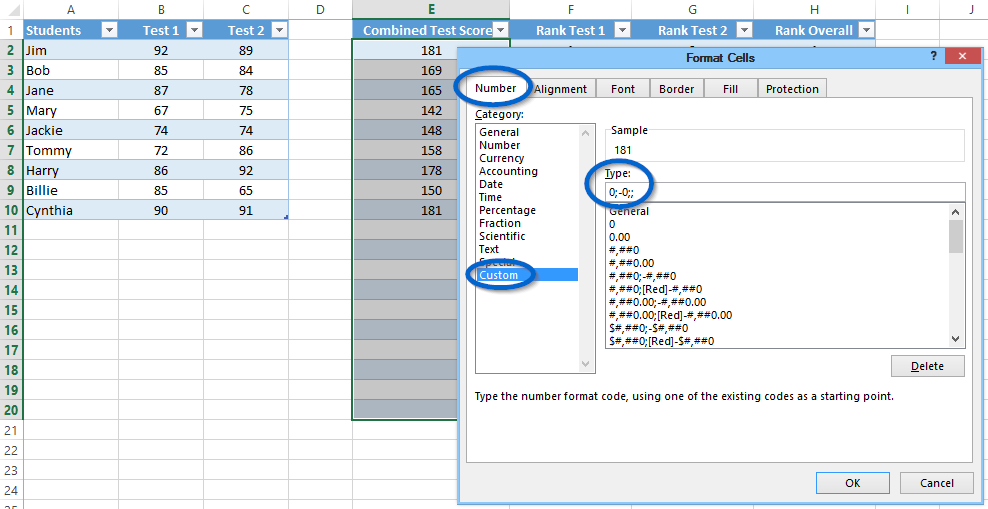Click Billie's Test 2 score 65
The height and width of the screenshot is (509, 988).
[x=246, y=190]
